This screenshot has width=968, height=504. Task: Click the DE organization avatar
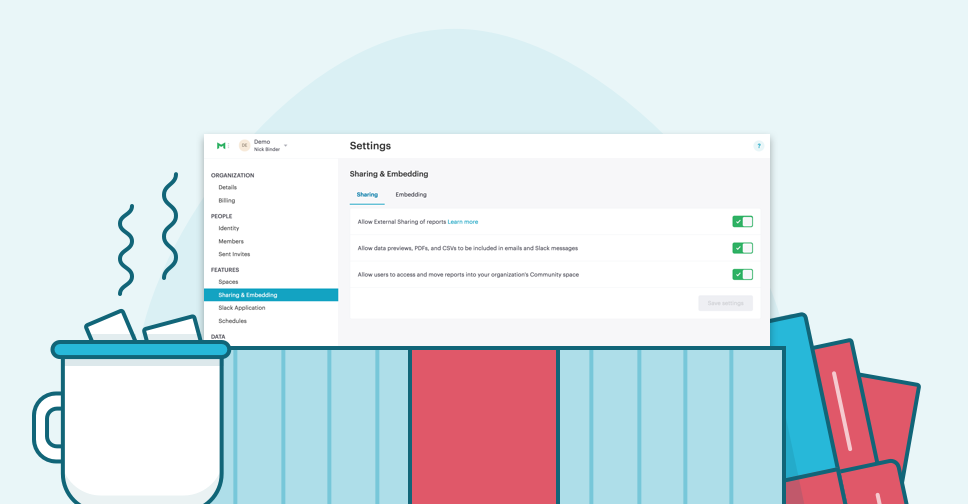pyautogui.click(x=244, y=146)
